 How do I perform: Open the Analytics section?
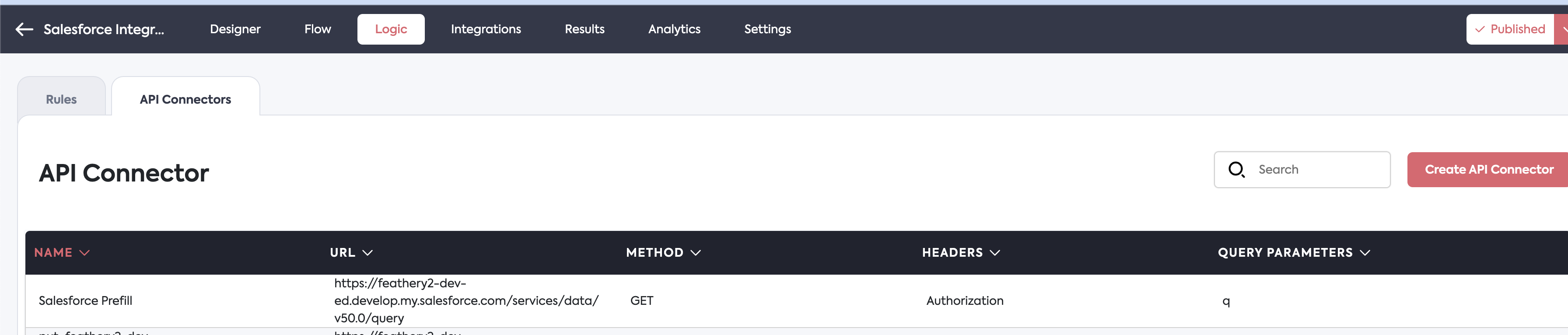[x=674, y=29]
